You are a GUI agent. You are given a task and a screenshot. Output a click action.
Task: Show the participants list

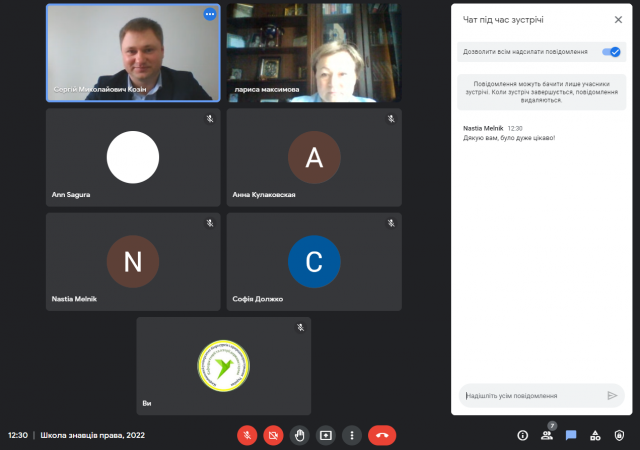547,435
